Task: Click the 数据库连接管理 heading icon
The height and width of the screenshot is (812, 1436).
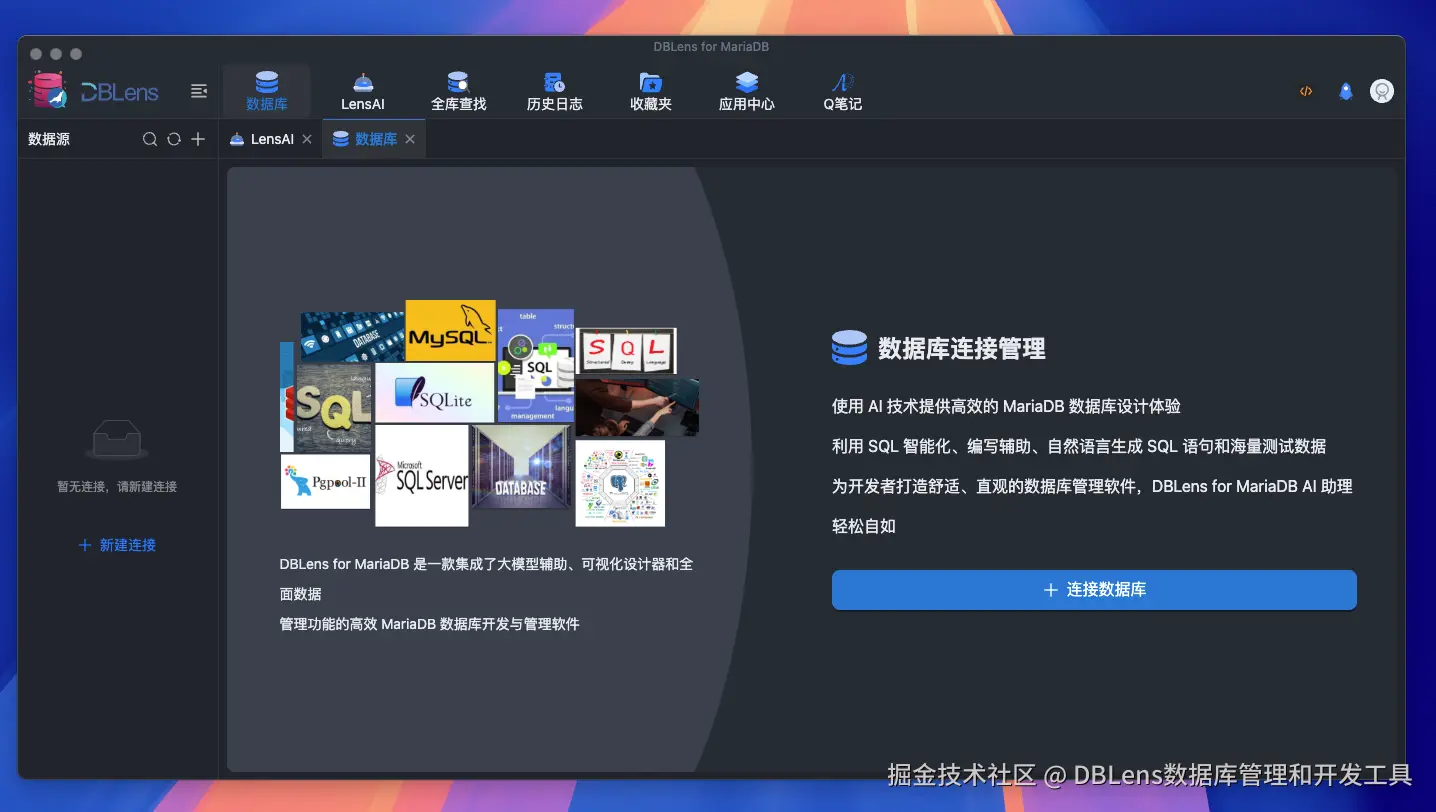Action: click(849, 348)
